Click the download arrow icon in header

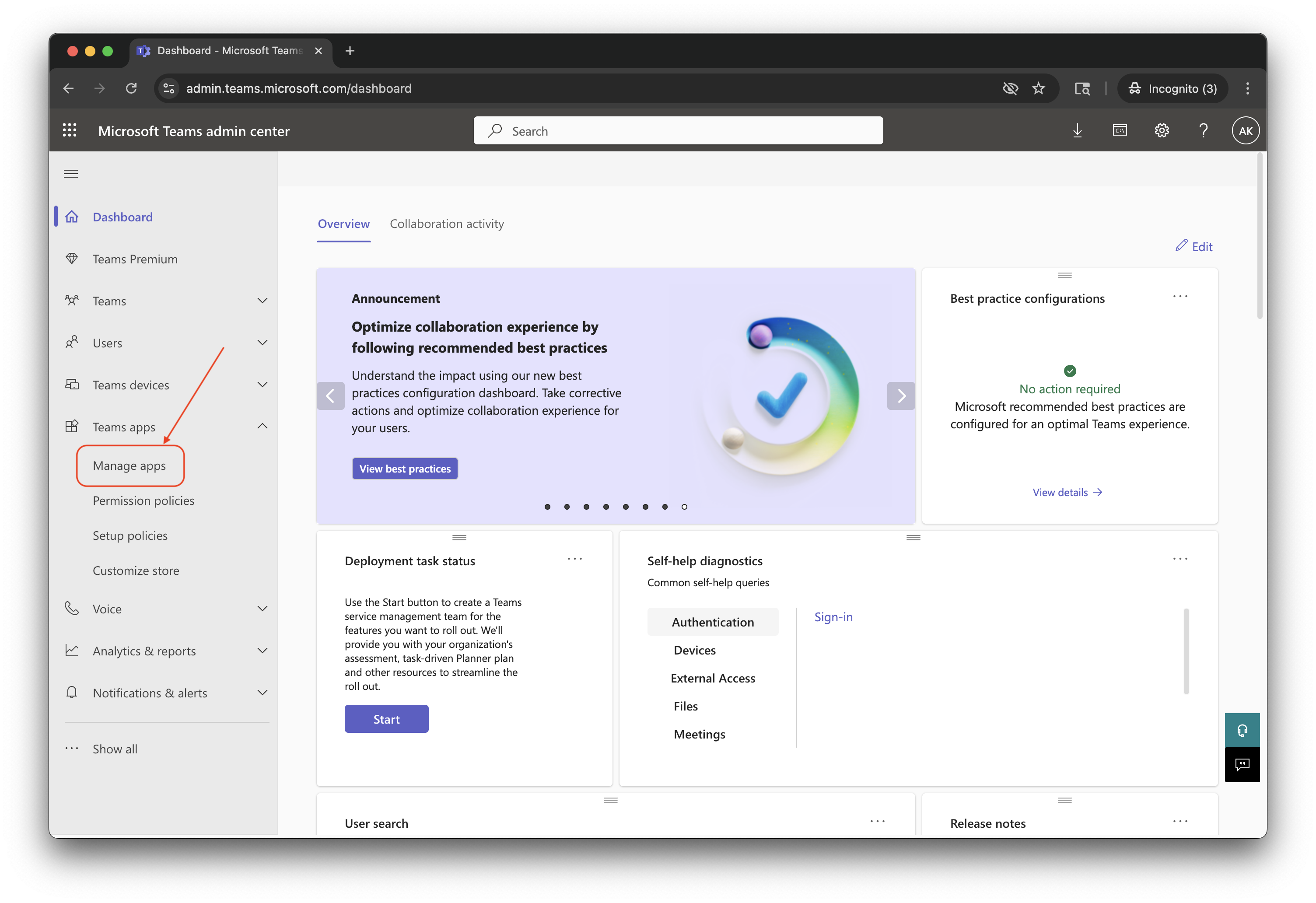coord(1077,131)
